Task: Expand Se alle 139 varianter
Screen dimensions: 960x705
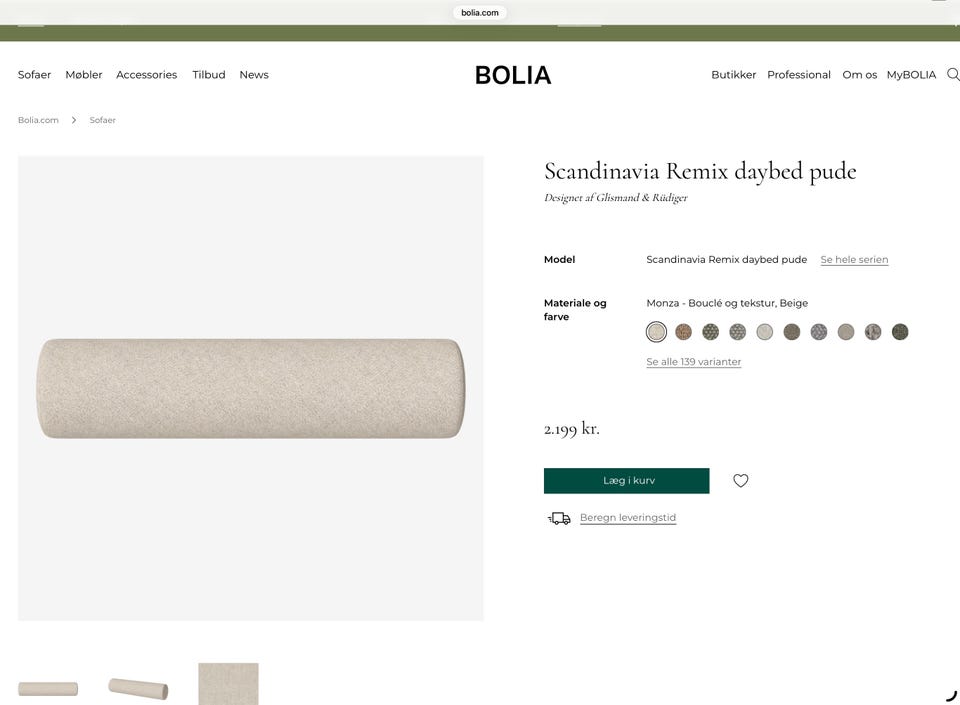Action: [x=693, y=362]
